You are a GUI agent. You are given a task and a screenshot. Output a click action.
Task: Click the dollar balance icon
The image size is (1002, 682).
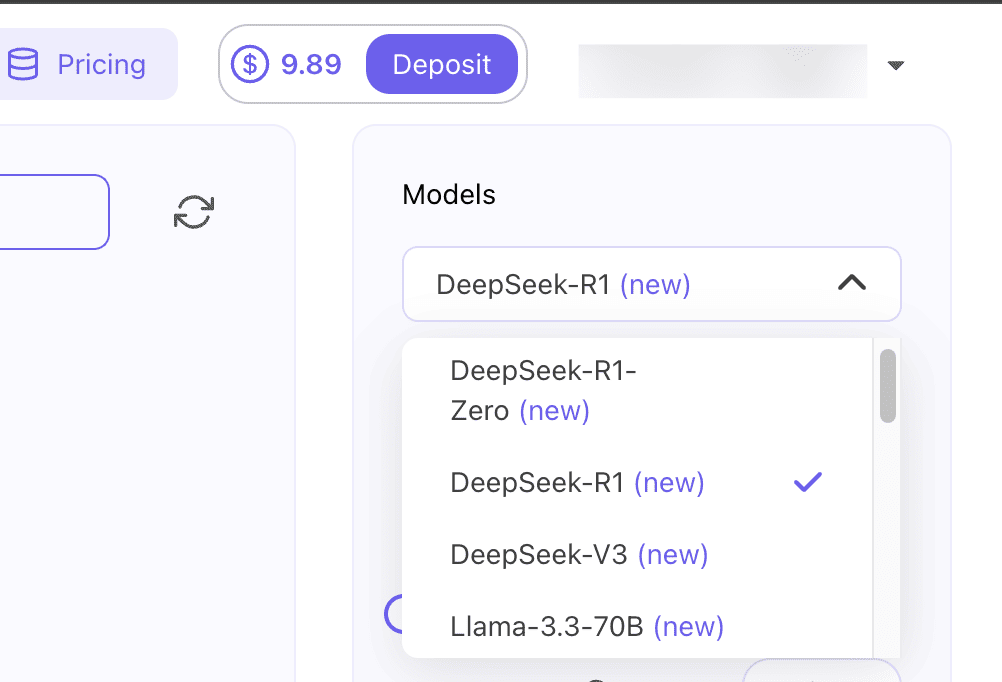click(250, 64)
